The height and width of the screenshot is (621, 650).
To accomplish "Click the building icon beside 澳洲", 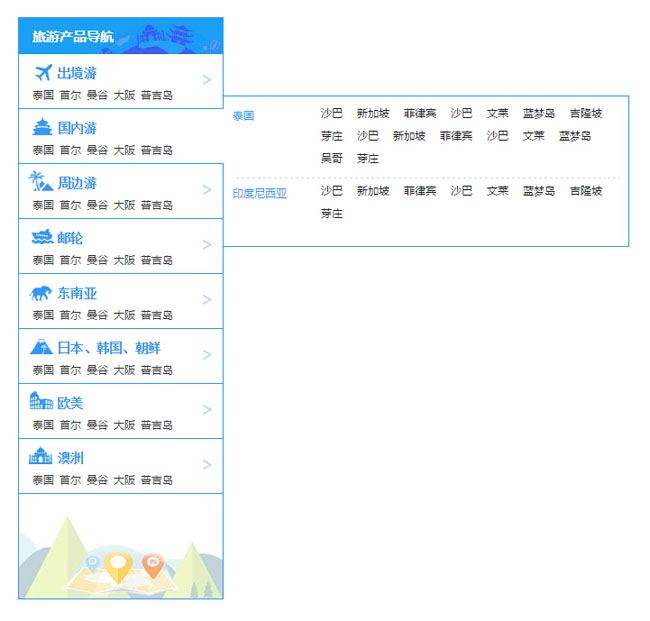I will point(41,457).
